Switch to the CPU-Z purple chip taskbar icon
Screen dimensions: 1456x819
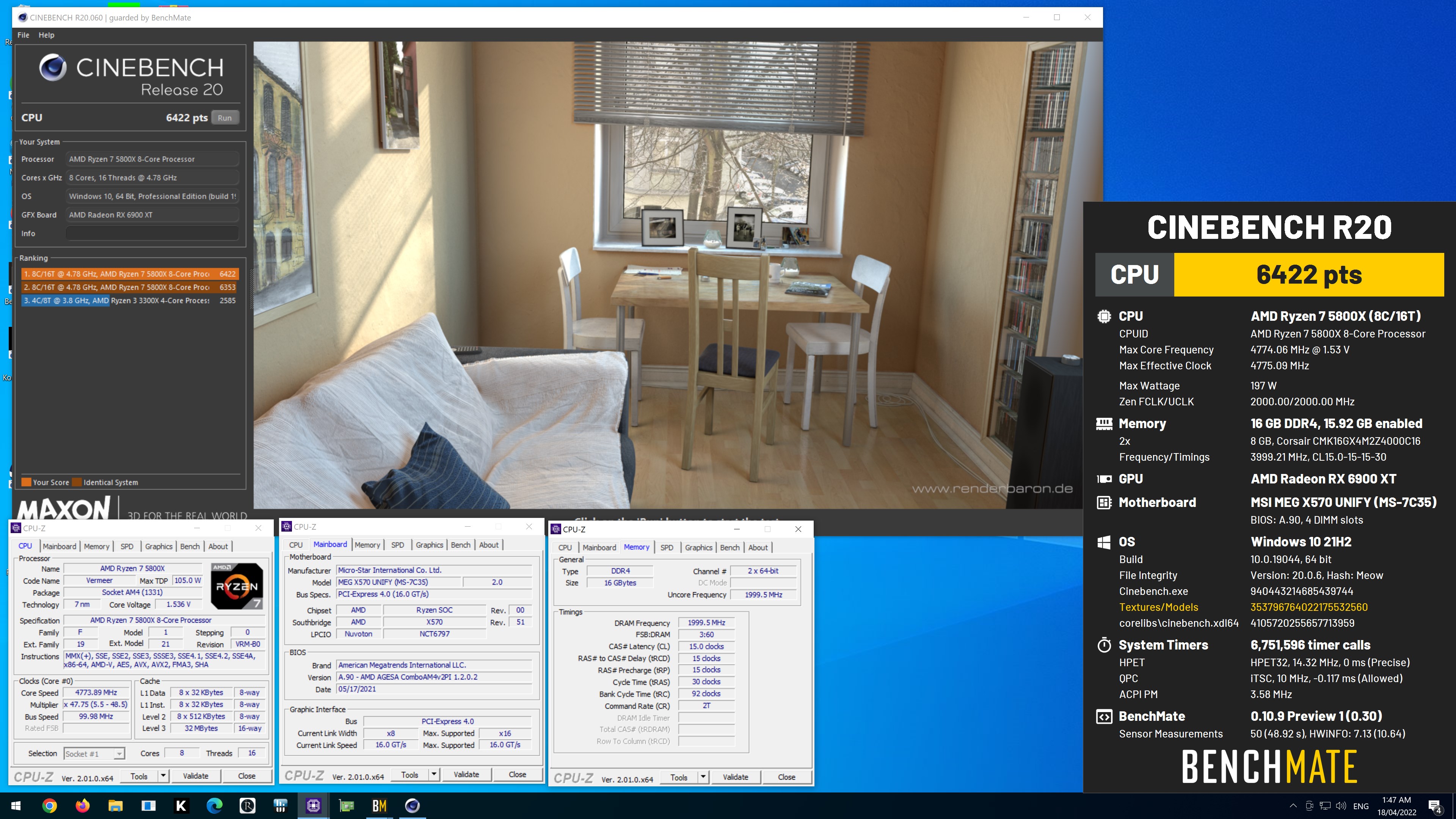tap(313, 805)
